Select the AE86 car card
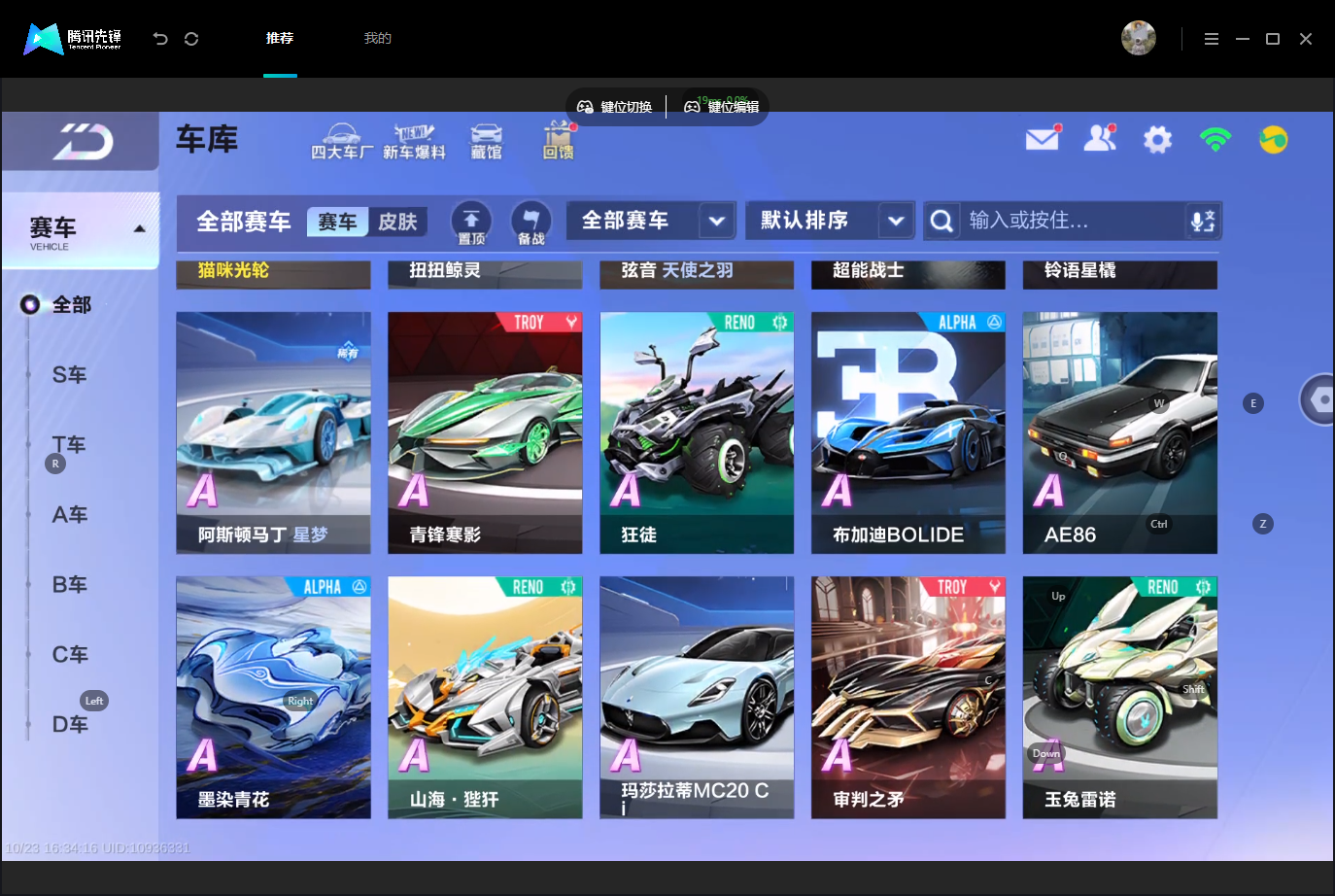Image resolution: width=1335 pixels, height=896 pixels. [x=1120, y=432]
